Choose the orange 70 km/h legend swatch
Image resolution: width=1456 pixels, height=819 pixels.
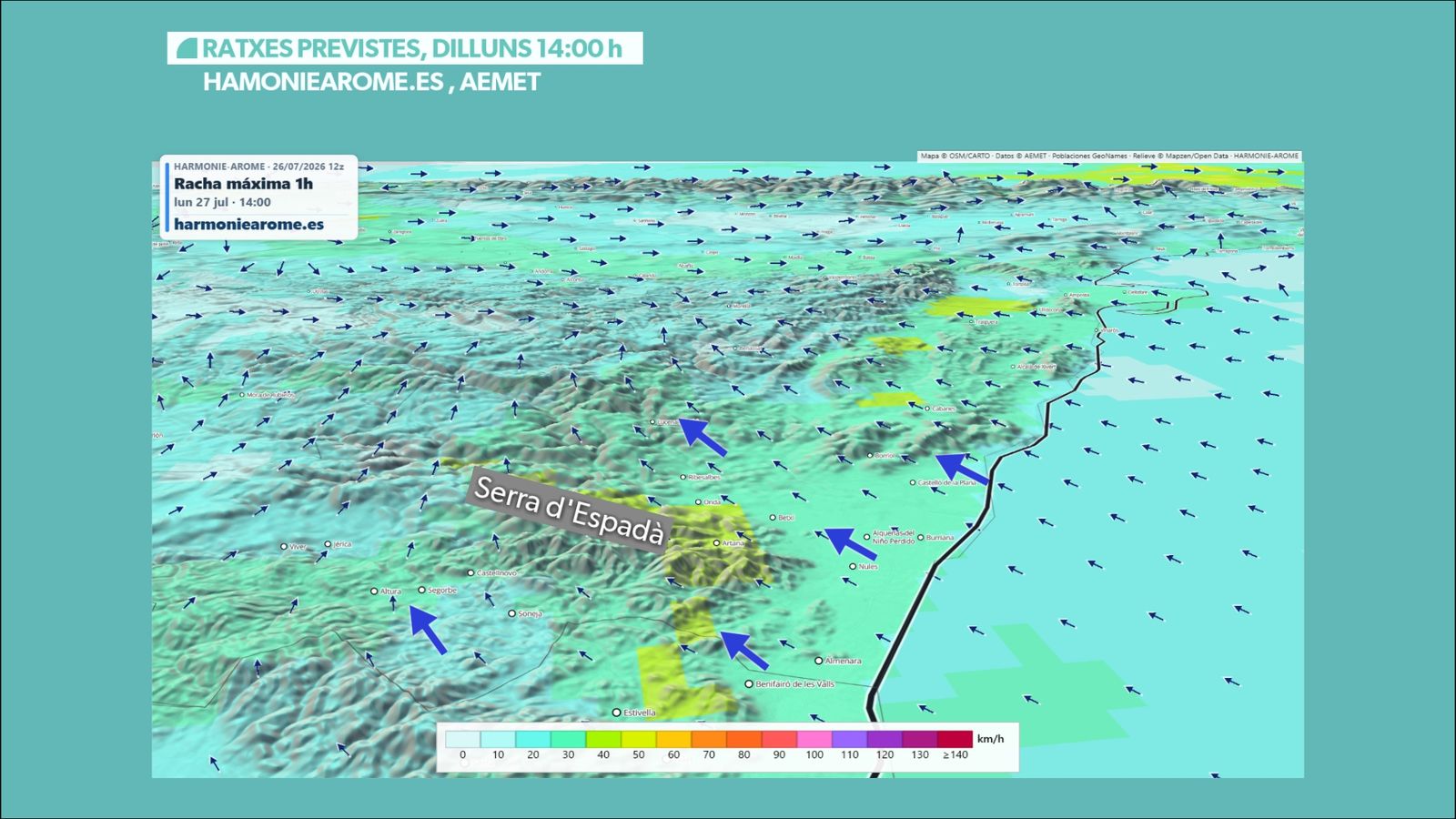coord(709,739)
